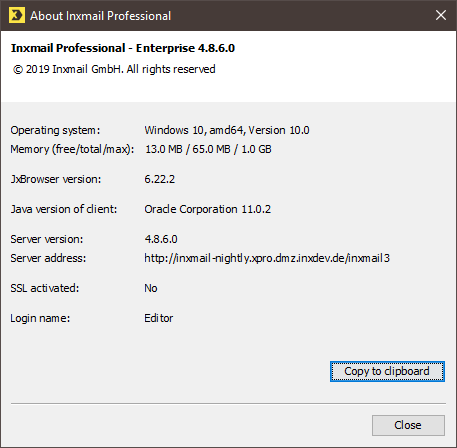Click the Login name value Editor

click(158, 318)
